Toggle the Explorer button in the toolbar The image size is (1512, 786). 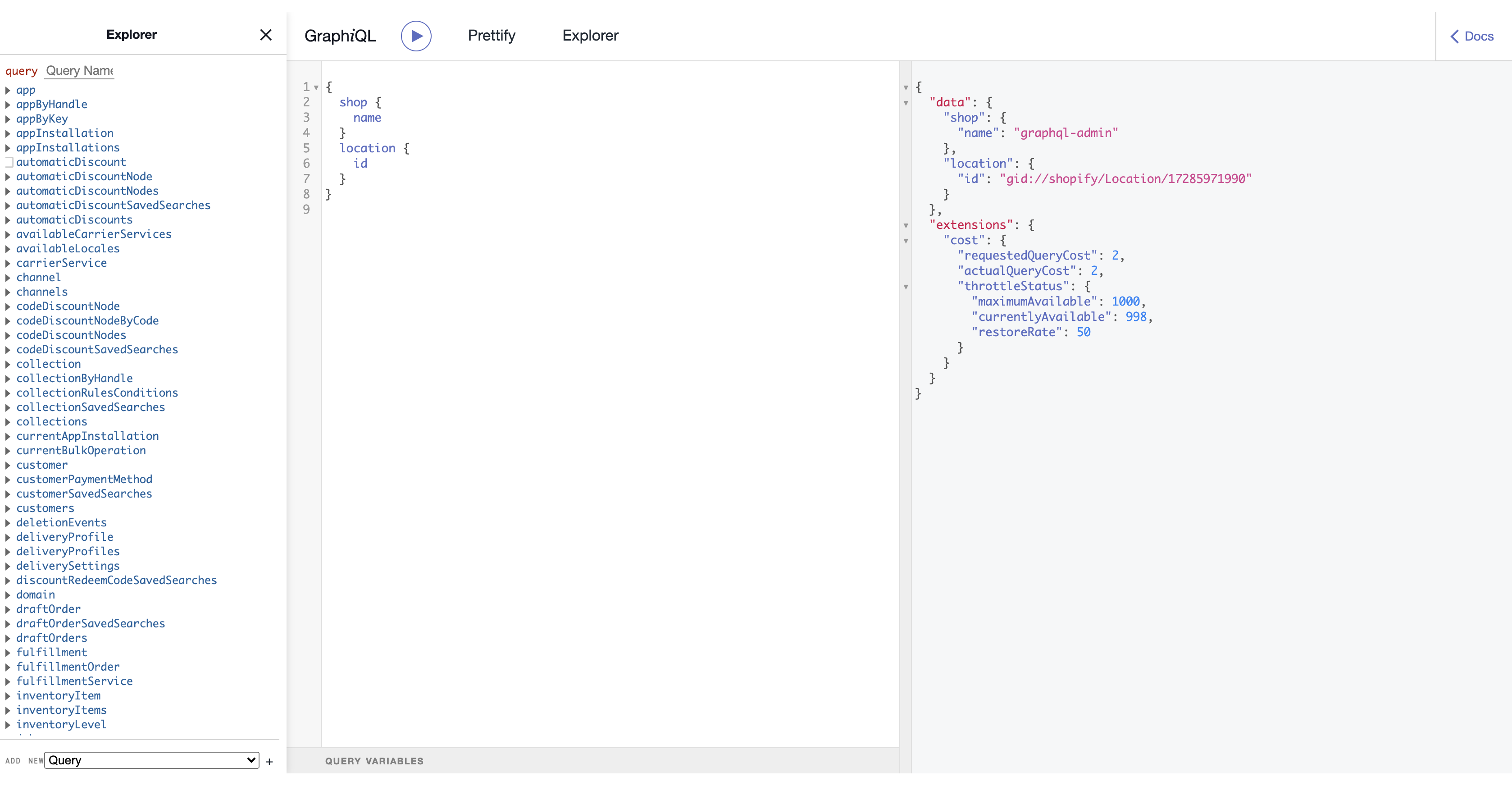[x=590, y=36]
